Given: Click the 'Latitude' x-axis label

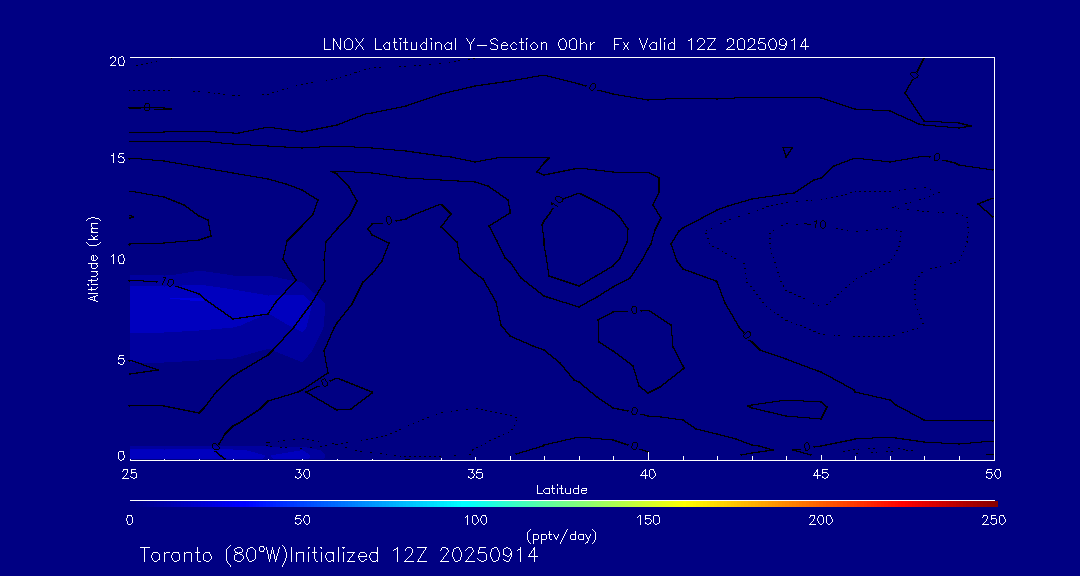Looking at the screenshot, I should click(x=561, y=489).
